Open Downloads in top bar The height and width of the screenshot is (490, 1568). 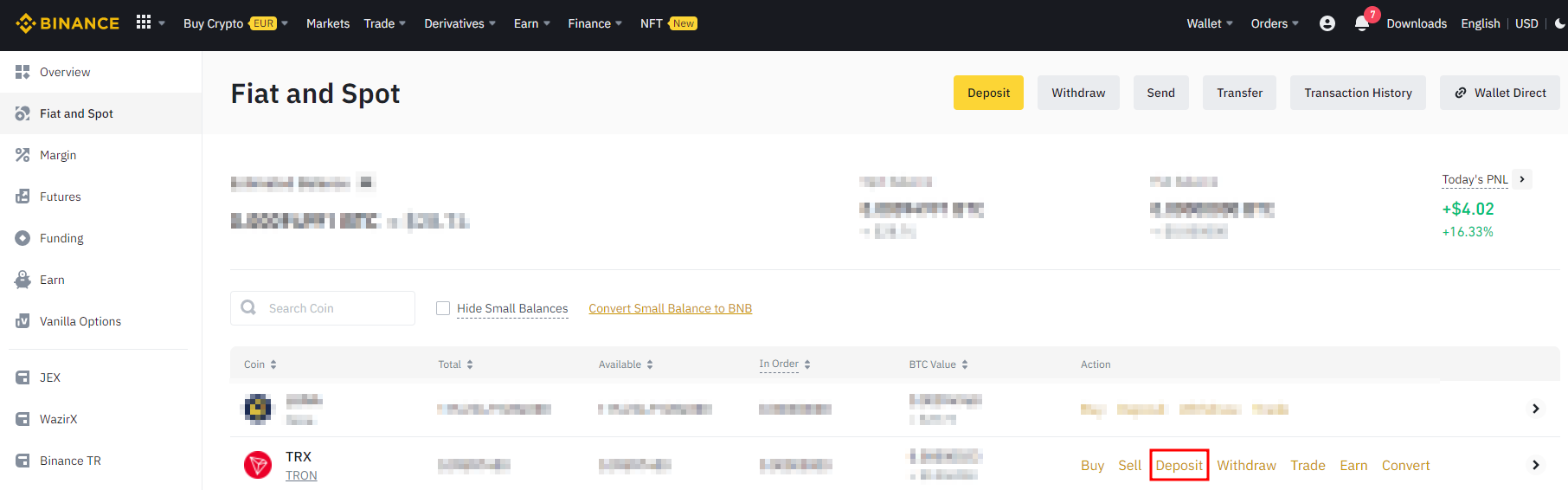1417,23
